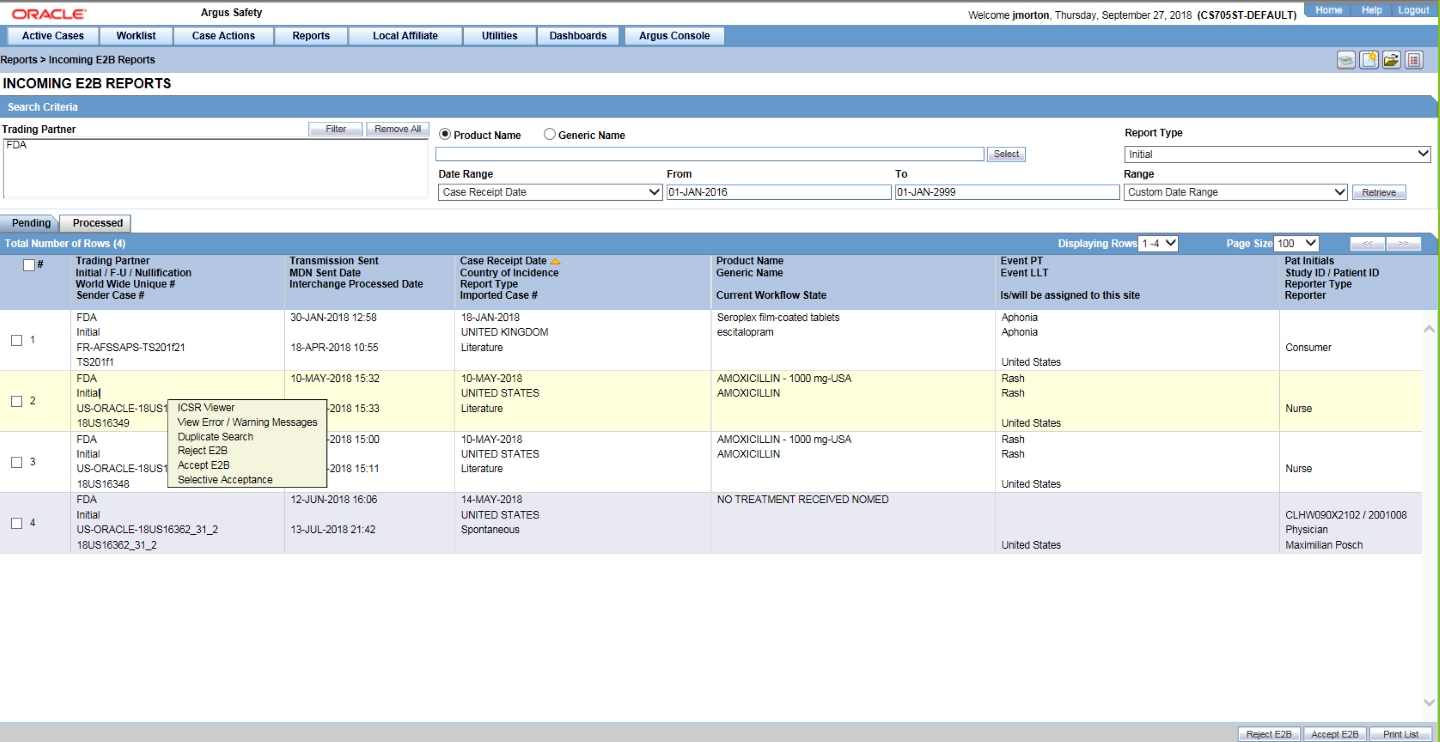Click the From date field
Screen dimensions: 1440x742
(x=778, y=192)
